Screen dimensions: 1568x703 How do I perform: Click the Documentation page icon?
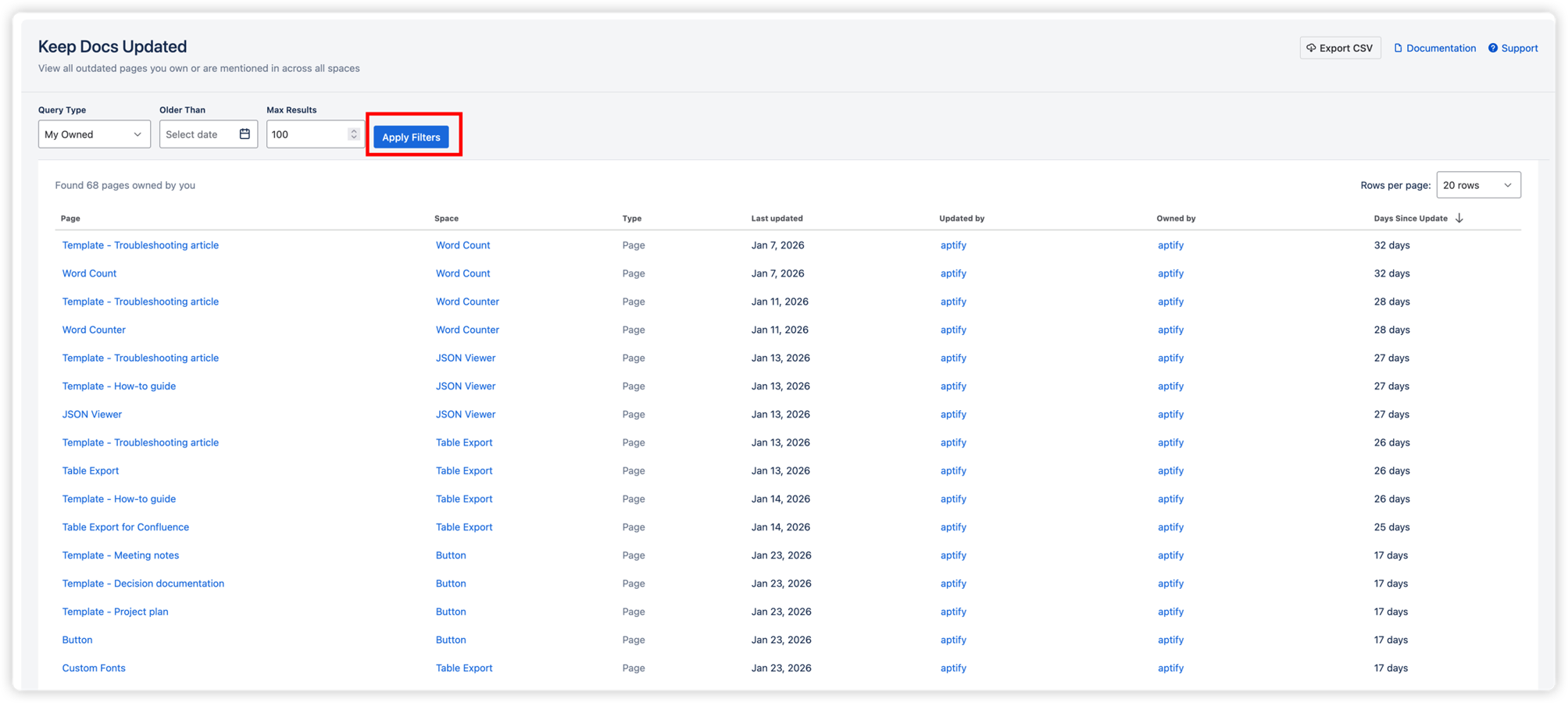click(x=1398, y=48)
